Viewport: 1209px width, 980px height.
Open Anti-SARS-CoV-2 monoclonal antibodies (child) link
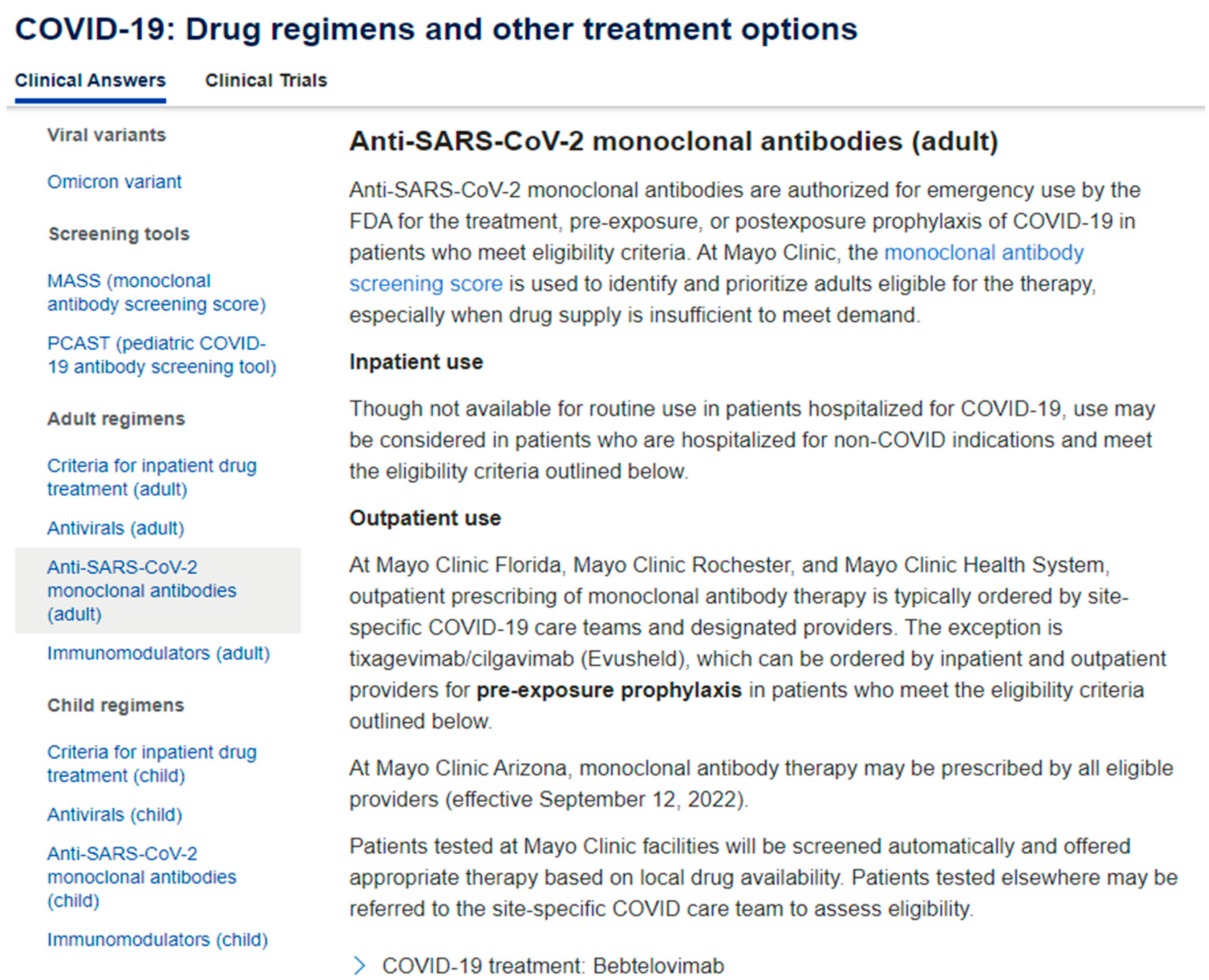142,877
